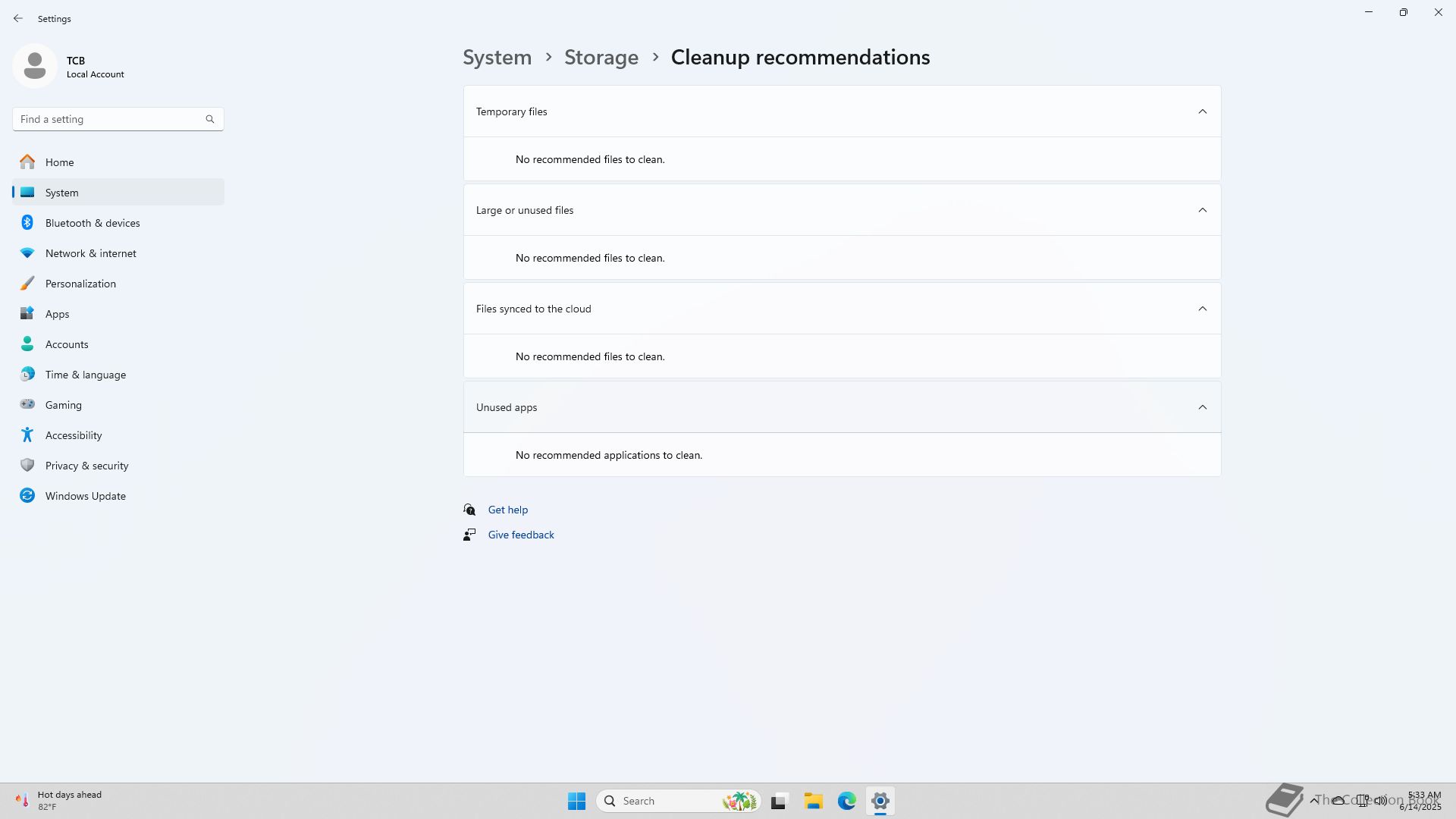Click the Accessibility figure icon

pos(27,435)
